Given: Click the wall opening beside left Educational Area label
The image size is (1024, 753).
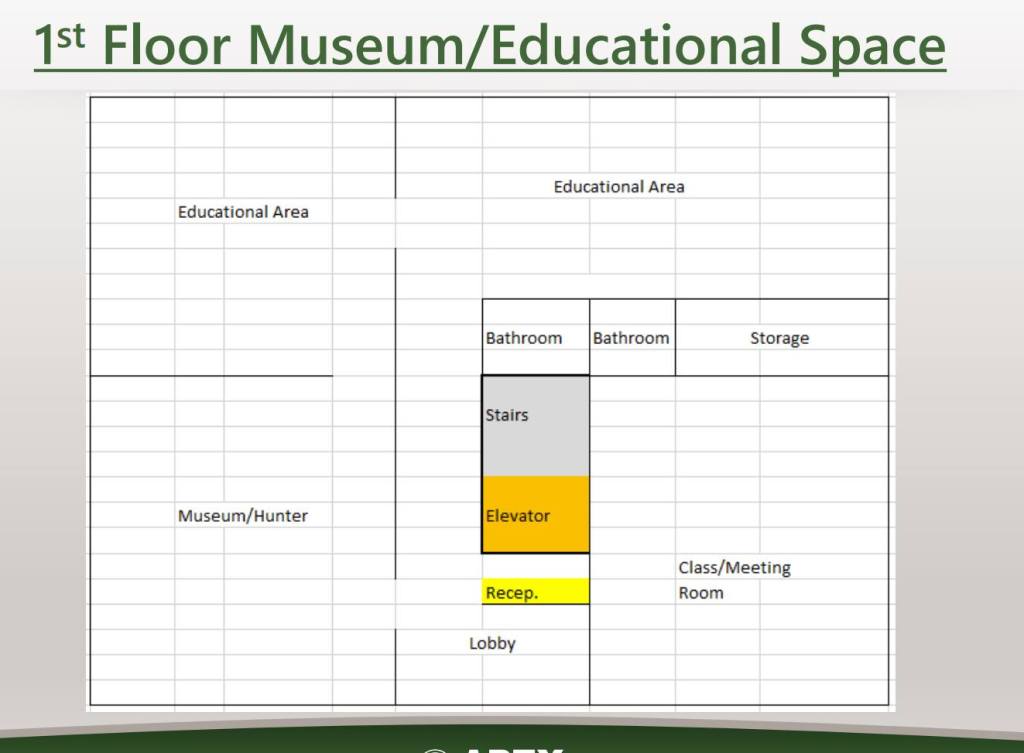Looking at the screenshot, I should [x=395, y=223].
